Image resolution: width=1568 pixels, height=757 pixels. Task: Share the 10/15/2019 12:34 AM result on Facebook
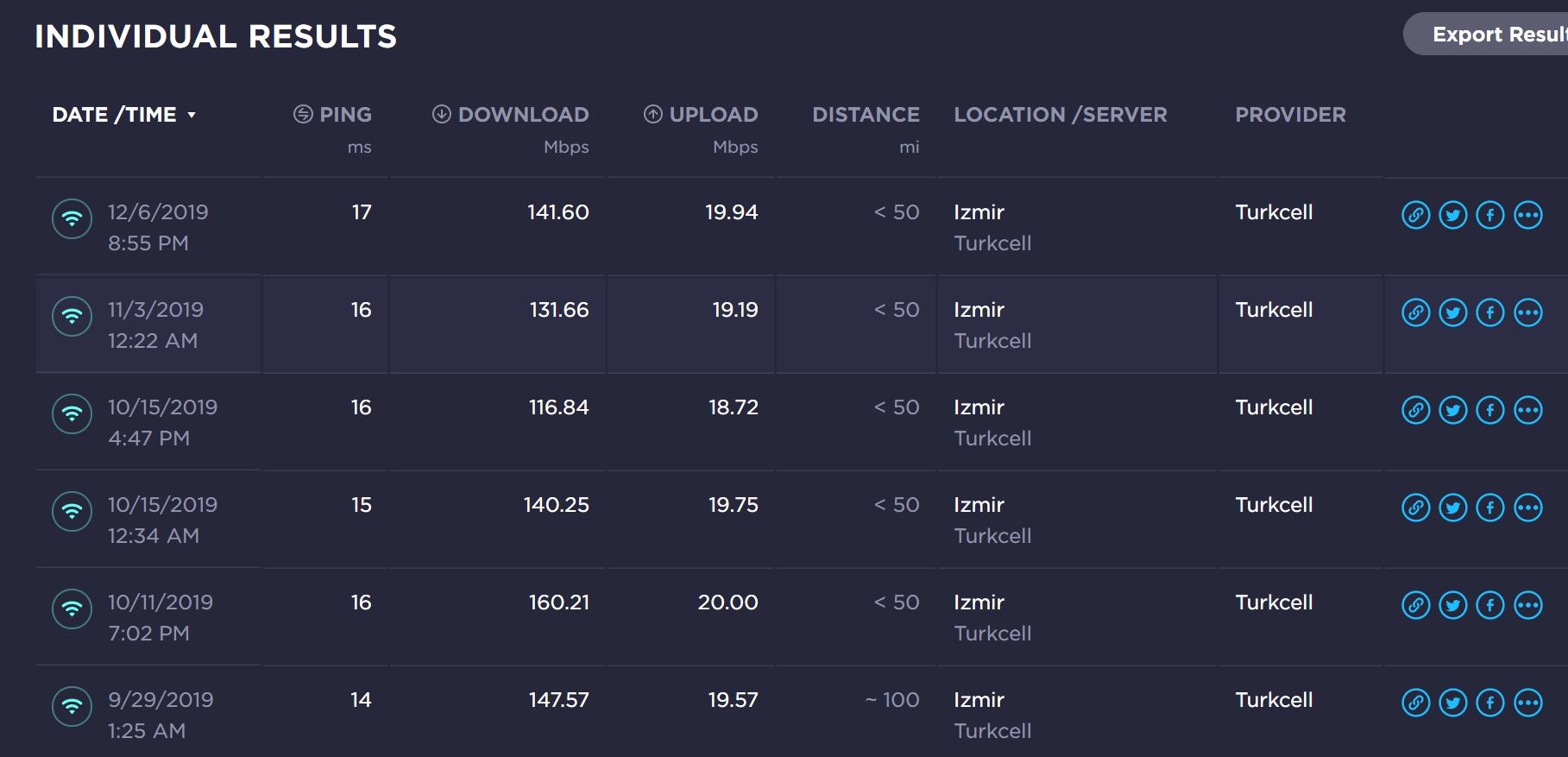pos(1490,508)
